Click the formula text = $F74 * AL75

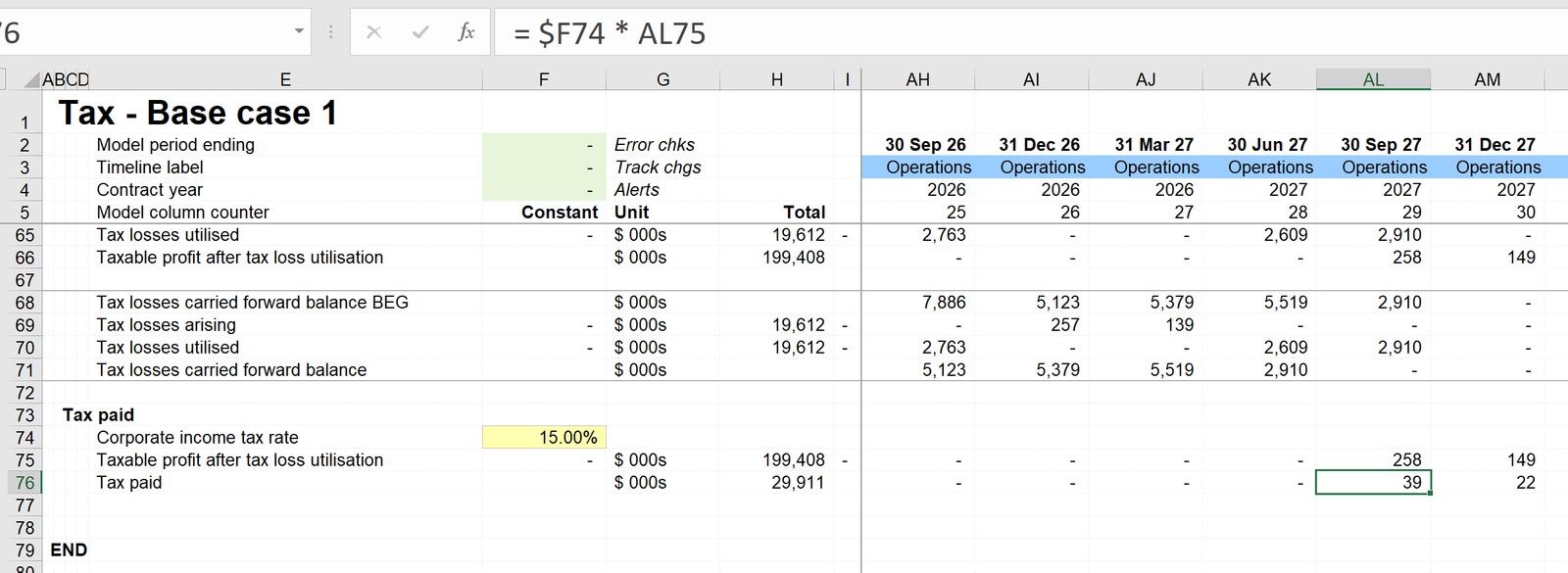pos(610,33)
